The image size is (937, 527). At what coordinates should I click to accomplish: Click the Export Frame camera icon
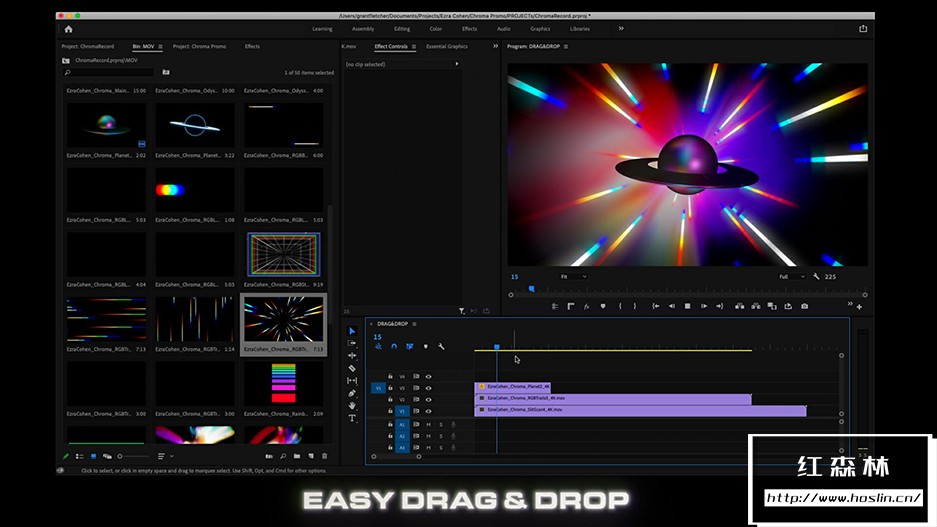tap(804, 306)
